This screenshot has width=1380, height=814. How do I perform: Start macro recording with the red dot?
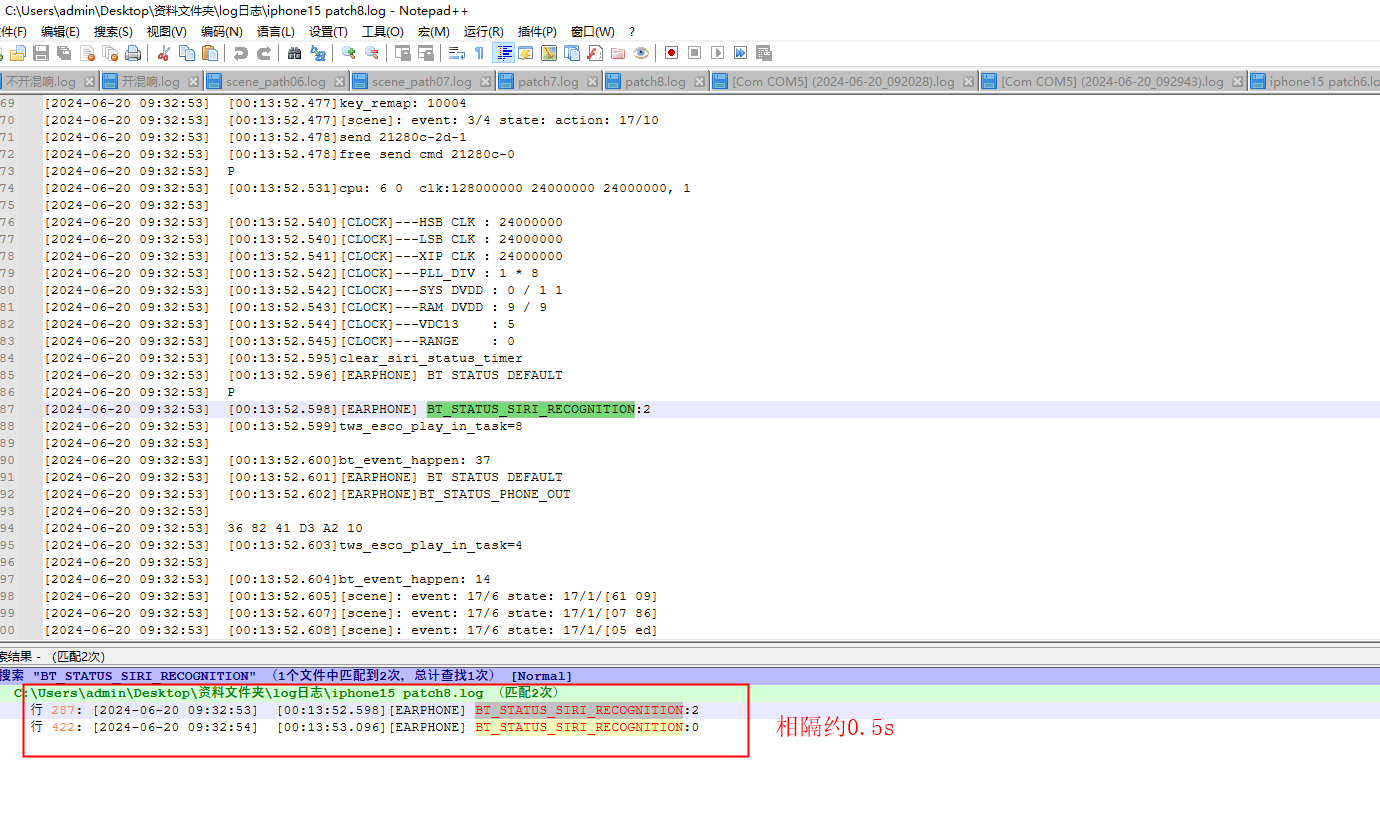[671, 53]
